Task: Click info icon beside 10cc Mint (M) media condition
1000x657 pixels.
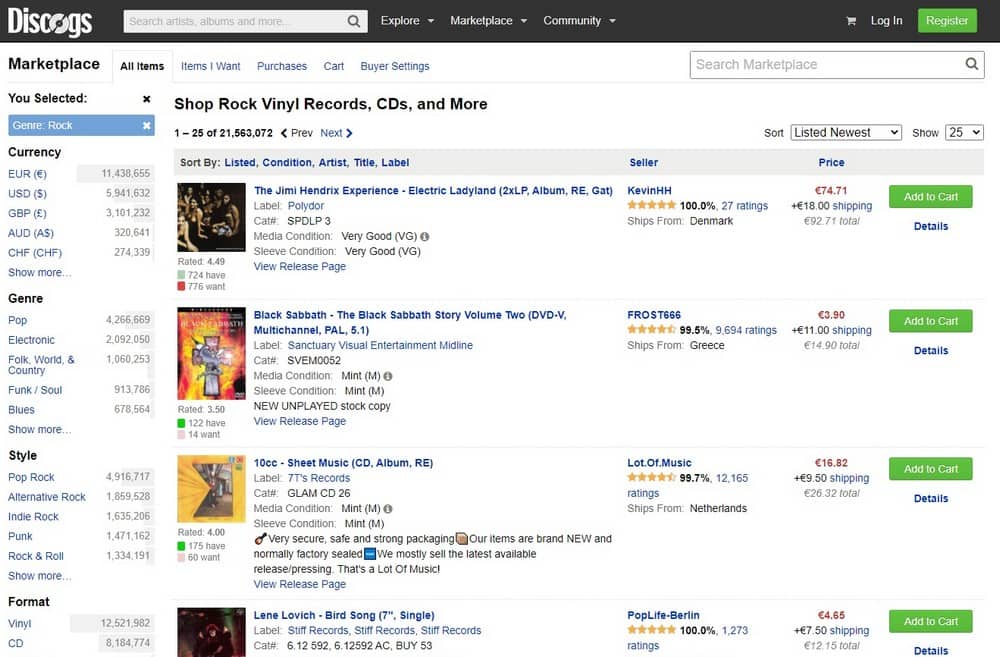Action: [x=388, y=509]
